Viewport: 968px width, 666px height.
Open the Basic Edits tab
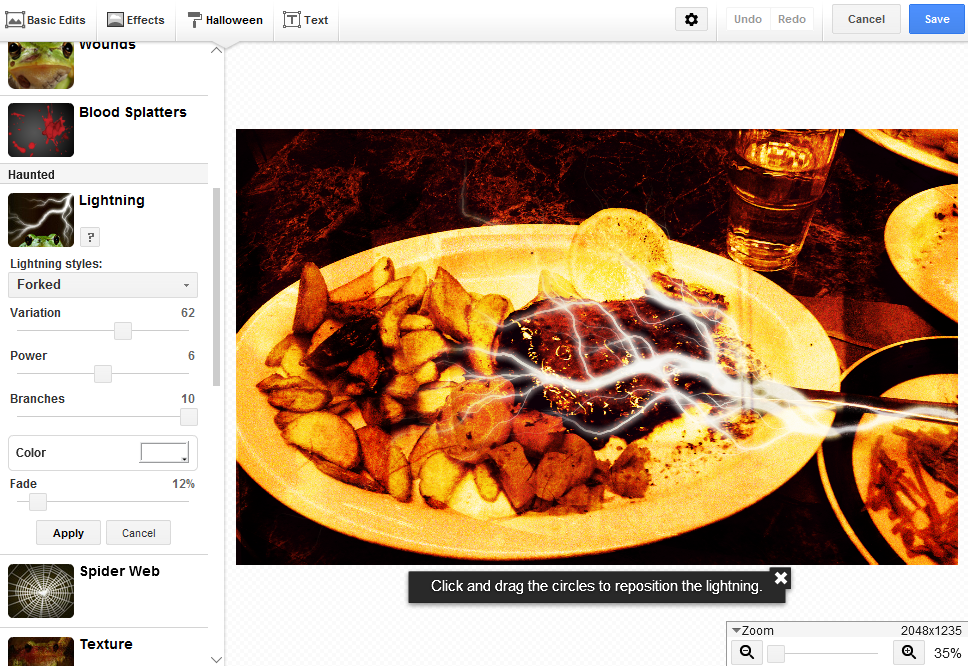(45, 20)
